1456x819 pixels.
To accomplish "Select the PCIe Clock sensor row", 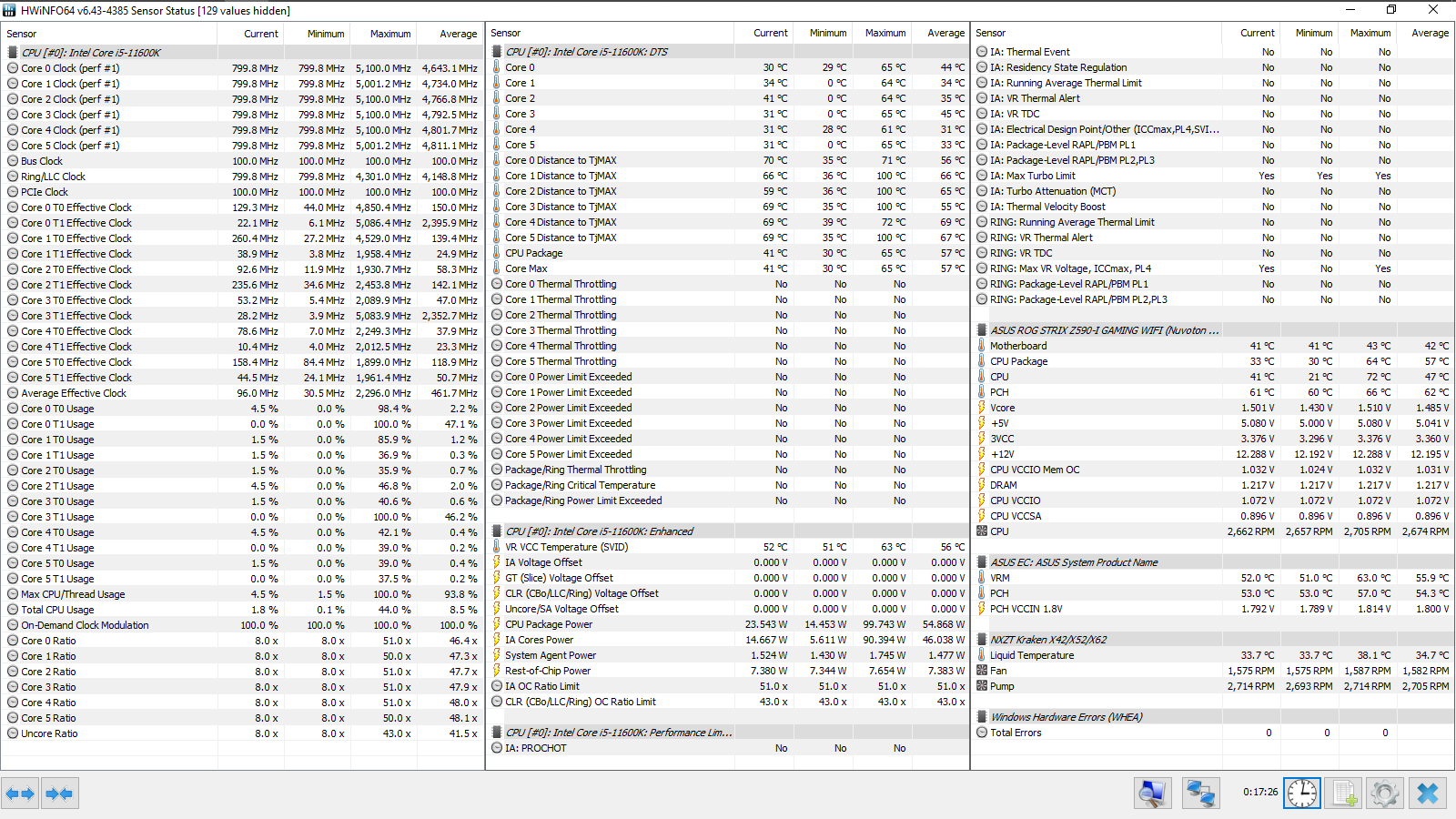I will pos(242,192).
